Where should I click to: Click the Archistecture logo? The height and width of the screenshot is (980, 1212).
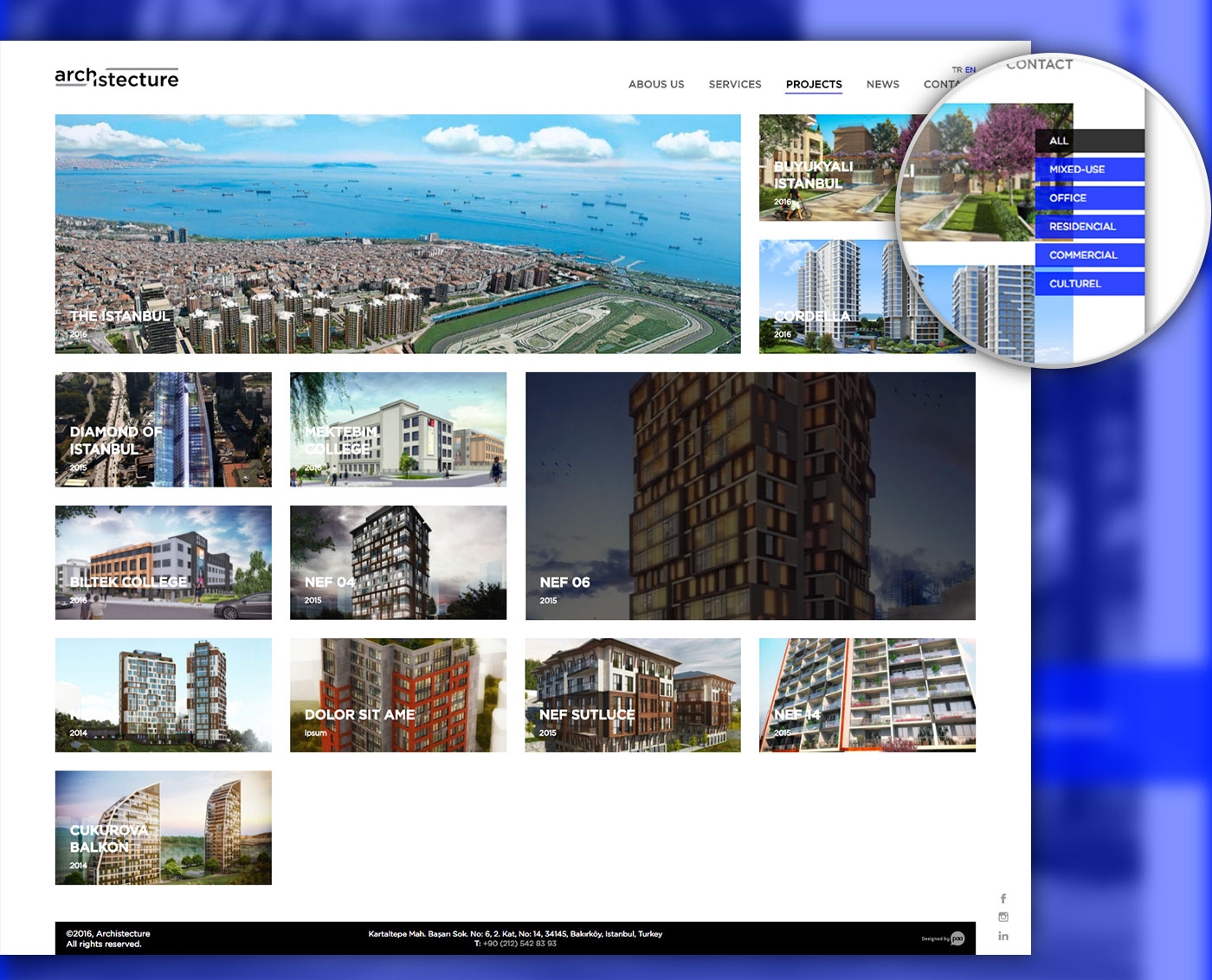116,76
